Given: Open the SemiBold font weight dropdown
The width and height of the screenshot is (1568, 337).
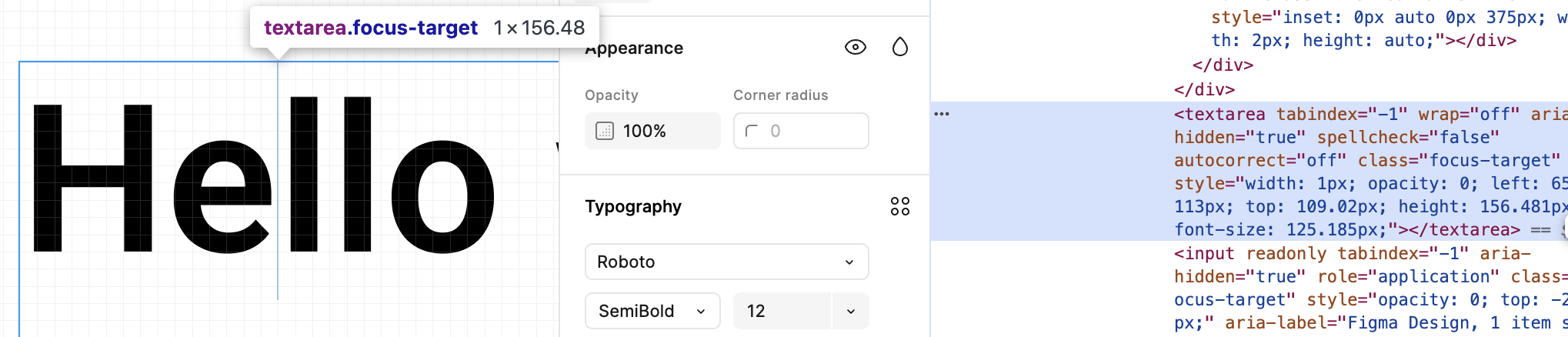Looking at the screenshot, I should tap(652, 311).
